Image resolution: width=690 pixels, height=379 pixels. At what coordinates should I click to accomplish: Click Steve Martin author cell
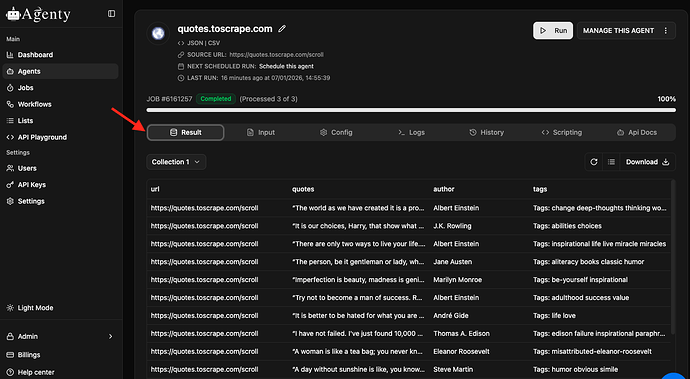(453, 369)
